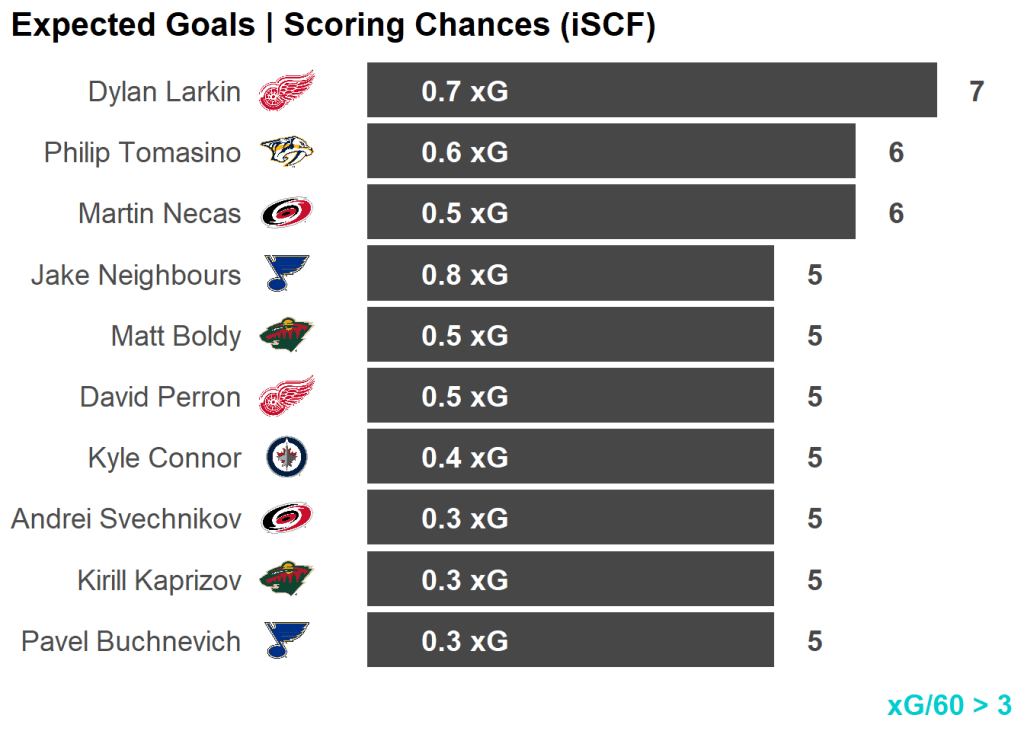This screenshot has height=731, width=1024.
Task: Click the Red Wings logo beside Dylan Larkin
Action: click(x=287, y=91)
